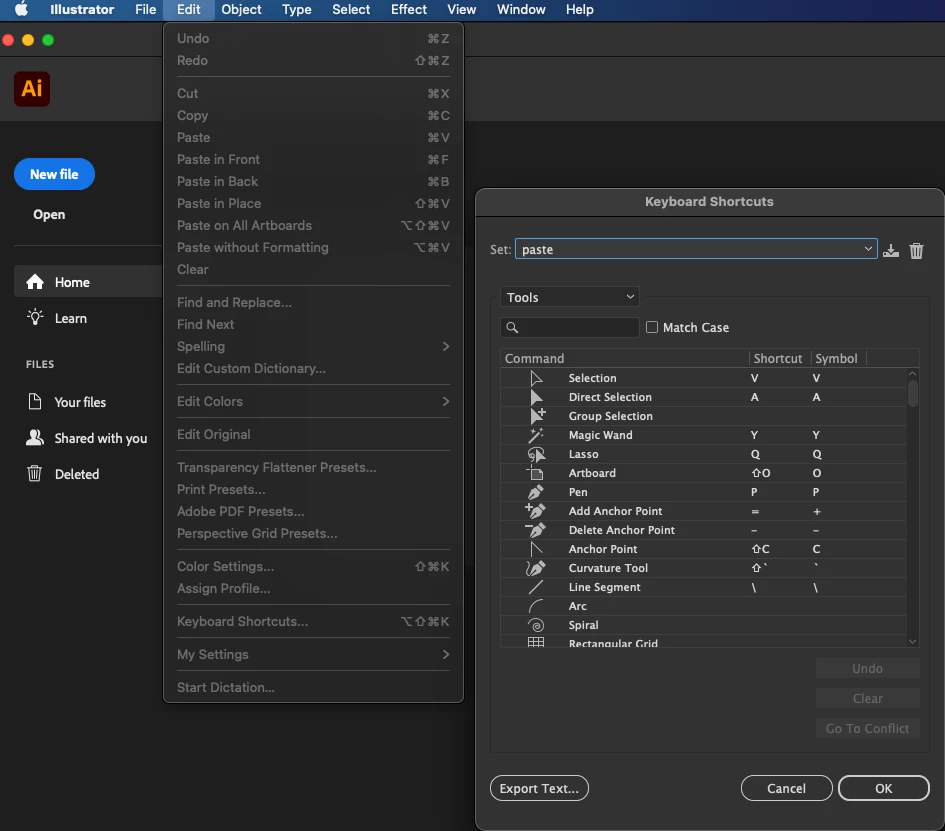Image resolution: width=945 pixels, height=831 pixels.
Task: Click the command list scrollbar thumb
Action: [x=912, y=392]
